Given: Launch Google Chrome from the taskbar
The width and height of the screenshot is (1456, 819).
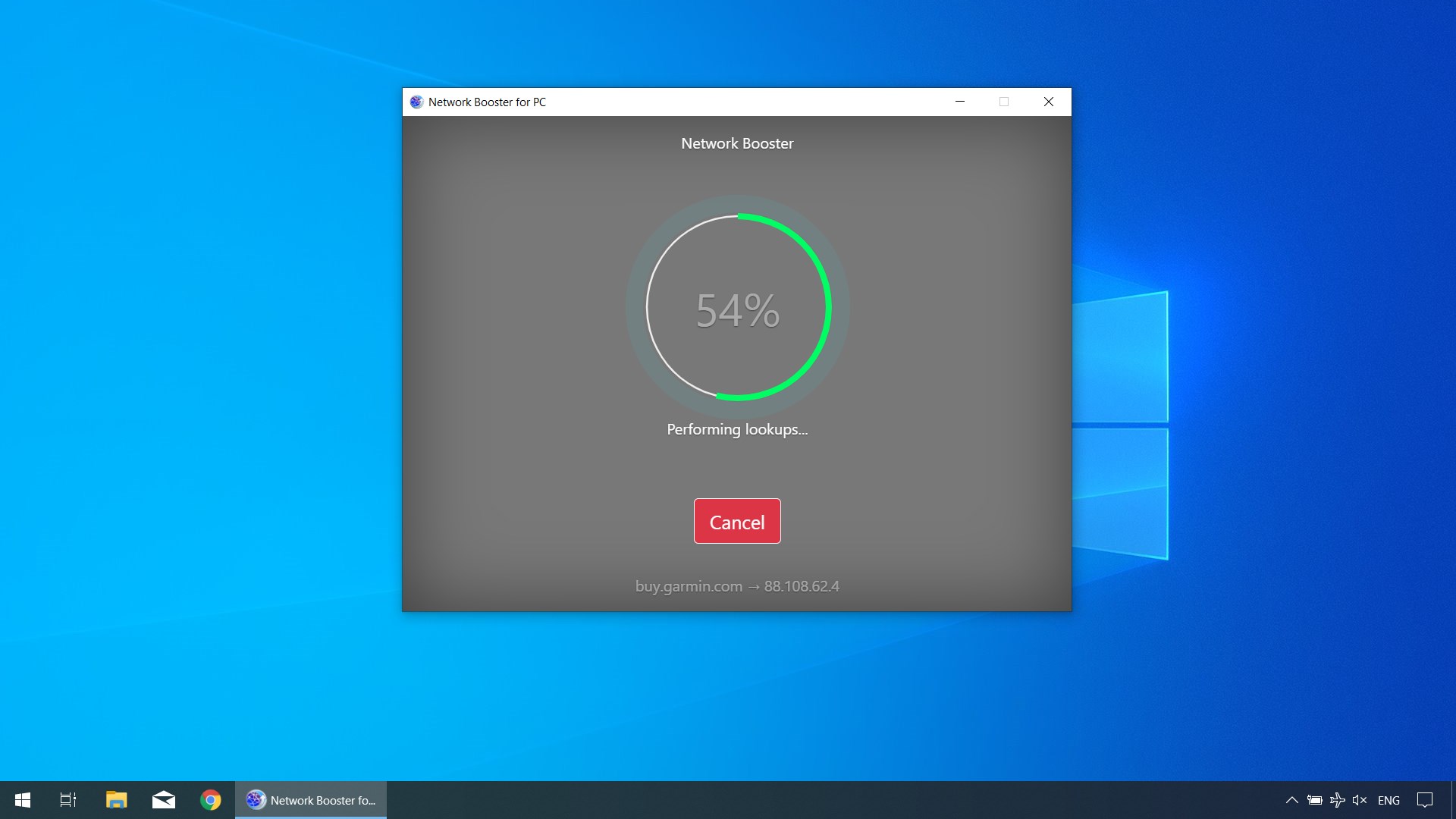Looking at the screenshot, I should pos(211,800).
